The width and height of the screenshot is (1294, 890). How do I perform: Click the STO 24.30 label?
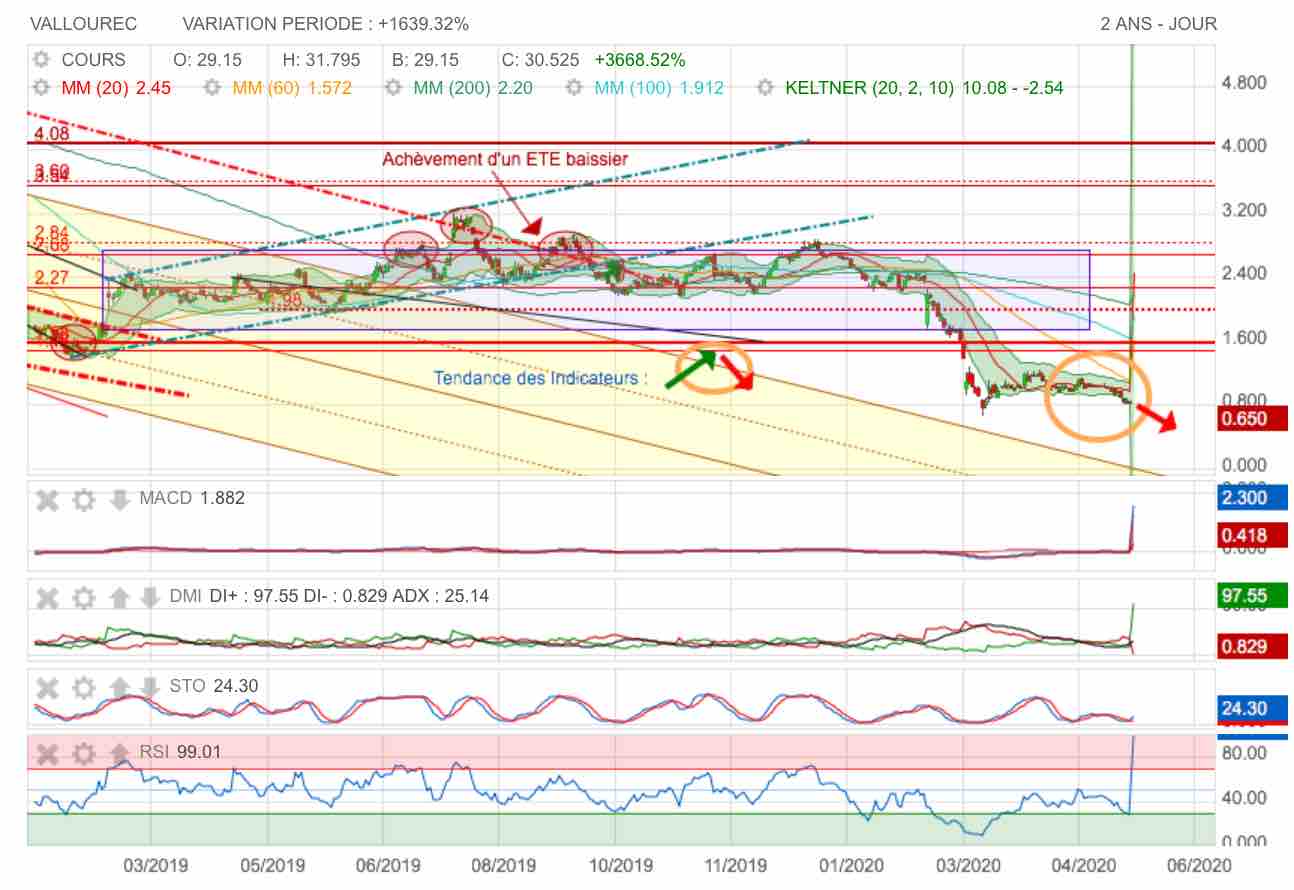(215, 686)
